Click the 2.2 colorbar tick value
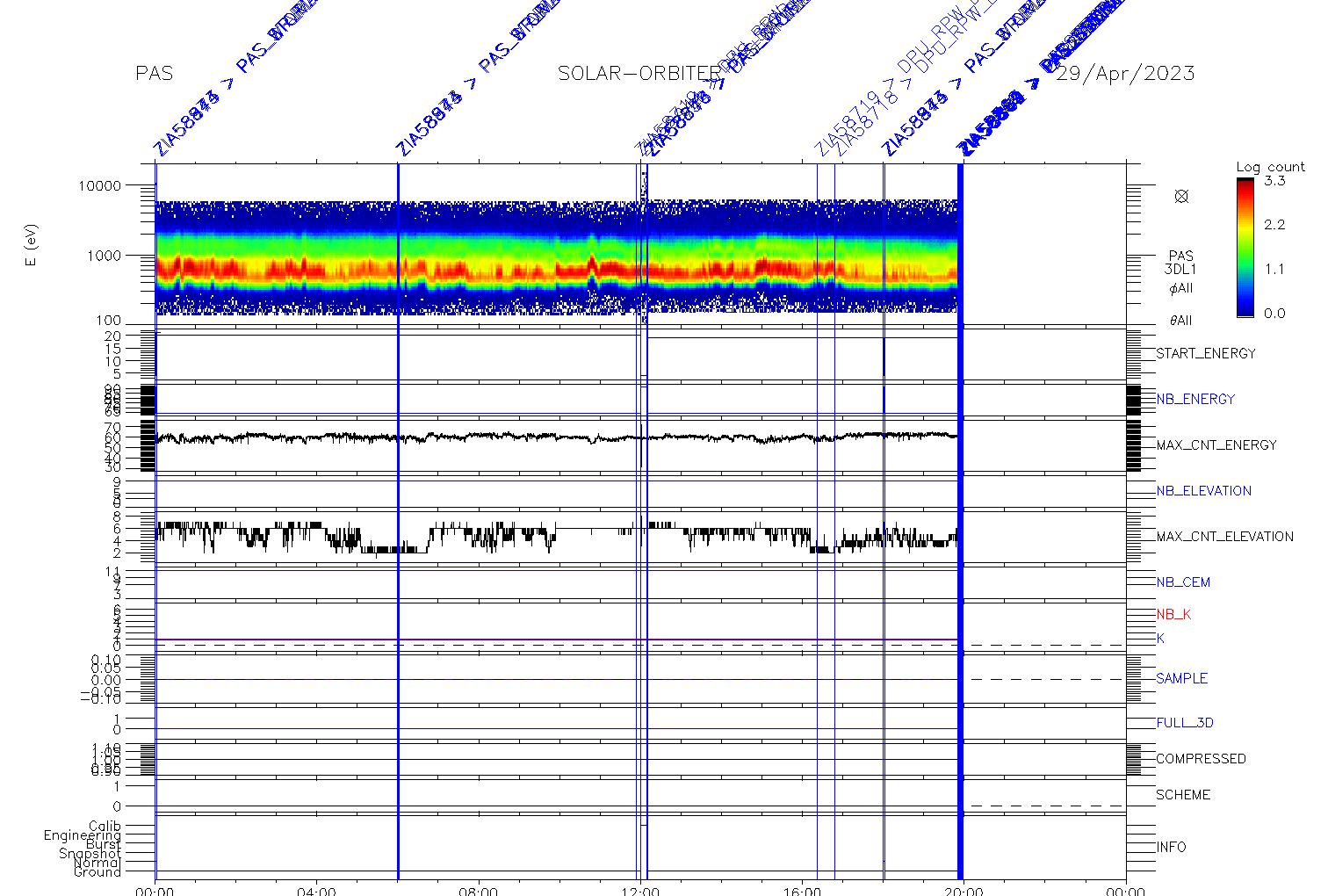This screenshot has width=1328, height=896. (1274, 225)
